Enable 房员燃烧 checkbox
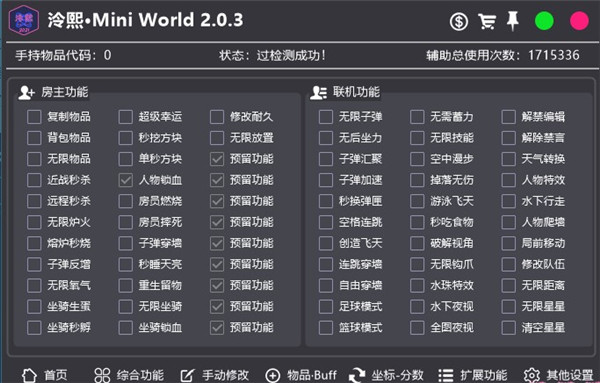Viewport: 600px width, 383px height. click(x=126, y=201)
